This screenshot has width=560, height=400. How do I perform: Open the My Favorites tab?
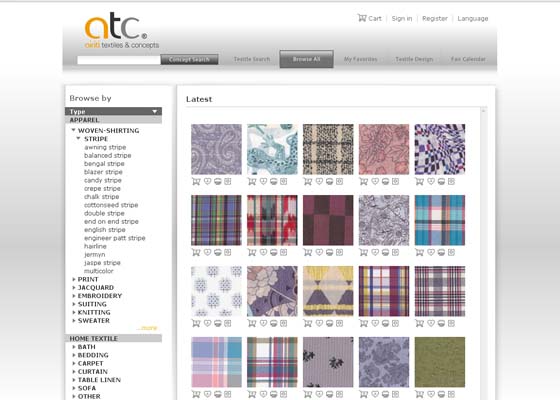click(360, 59)
